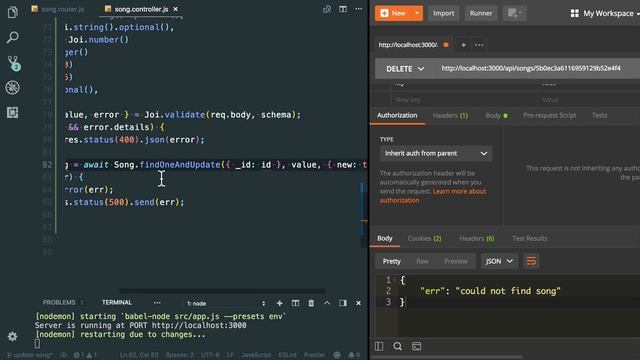The height and width of the screenshot is (360, 640).
Task: Switch to response Headers (6) tab
Action: (x=477, y=238)
